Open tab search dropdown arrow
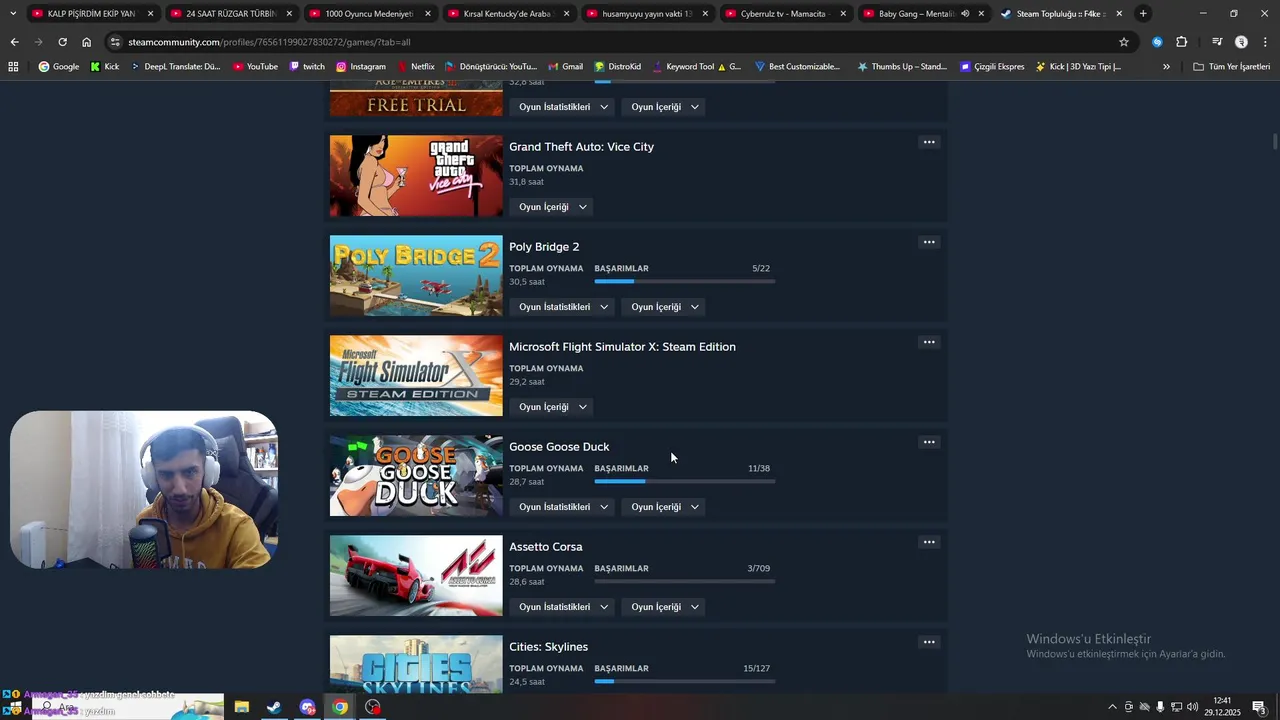Image resolution: width=1280 pixels, height=720 pixels. click(13, 14)
